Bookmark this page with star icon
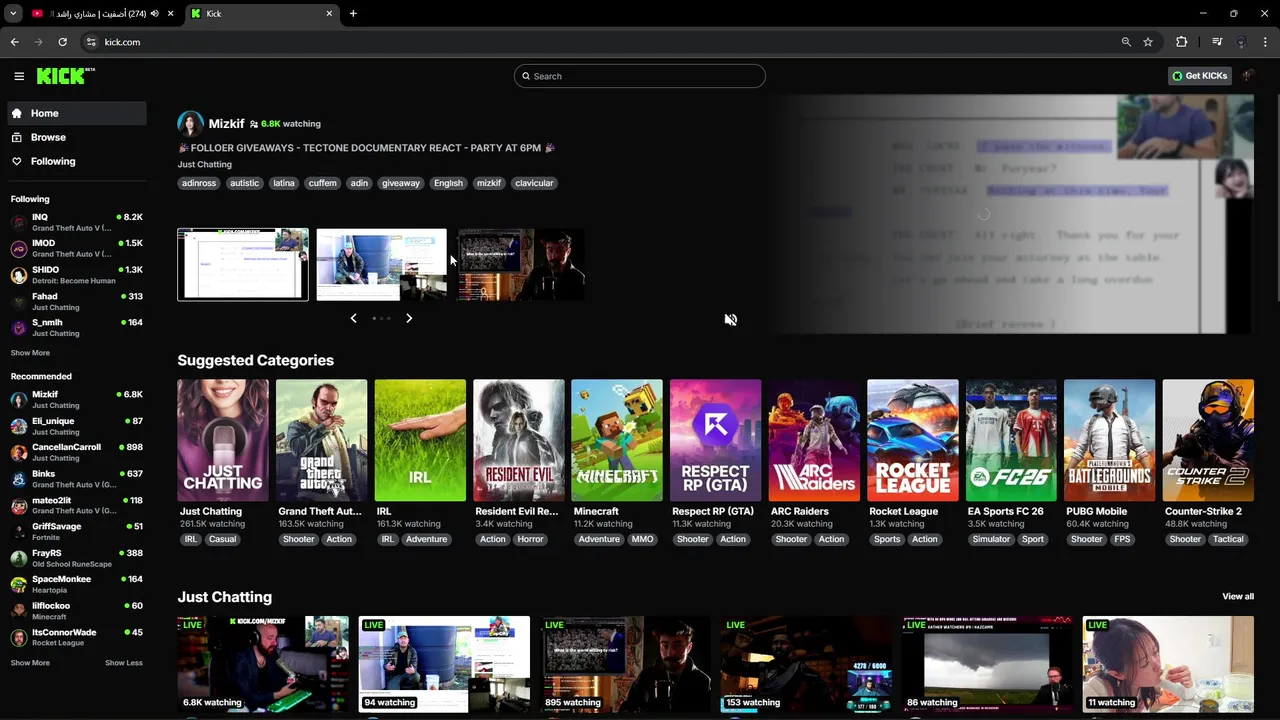Screen dimensions: 1280x720 coord(1148,42)
